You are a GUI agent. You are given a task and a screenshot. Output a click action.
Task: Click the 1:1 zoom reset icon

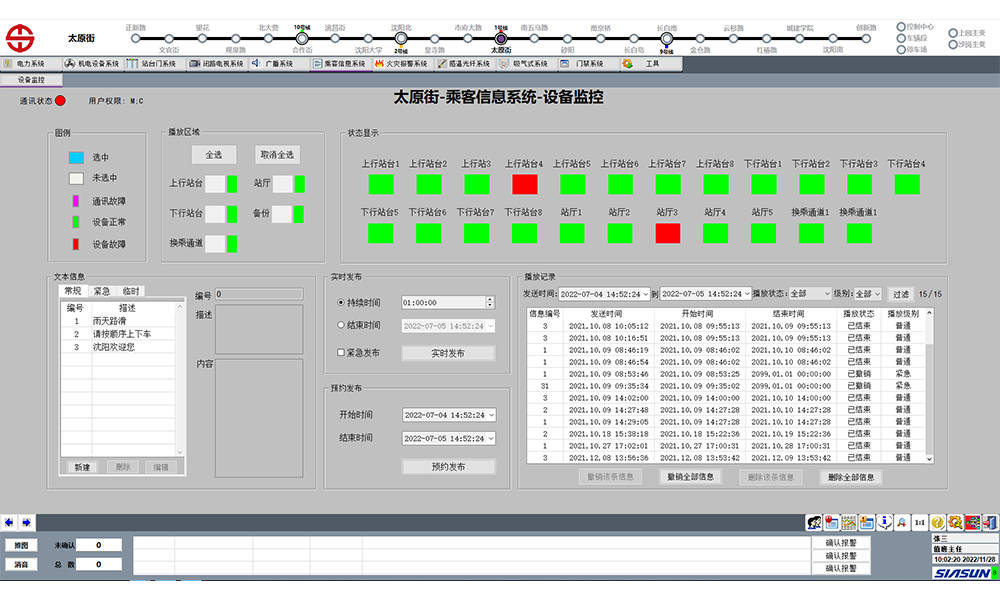(920, 523)
